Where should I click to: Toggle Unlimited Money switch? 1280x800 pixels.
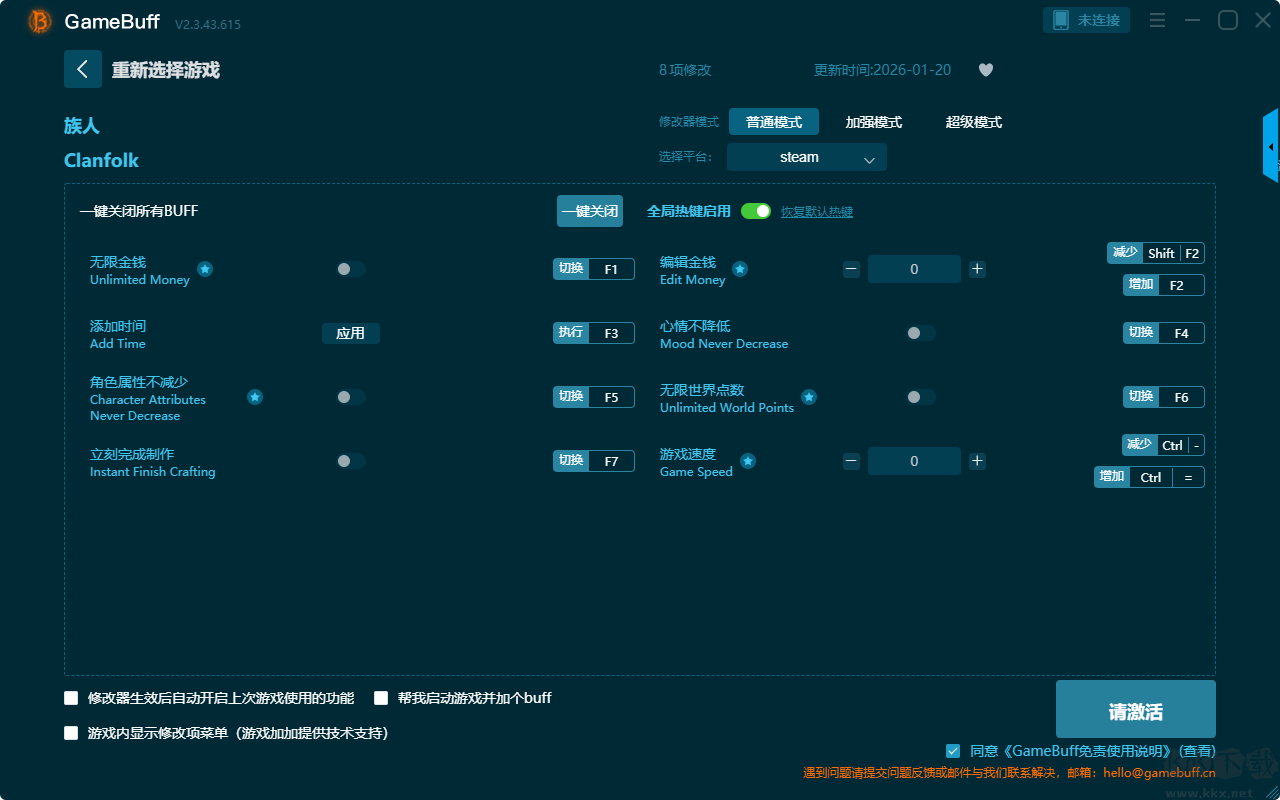(351, 269)
